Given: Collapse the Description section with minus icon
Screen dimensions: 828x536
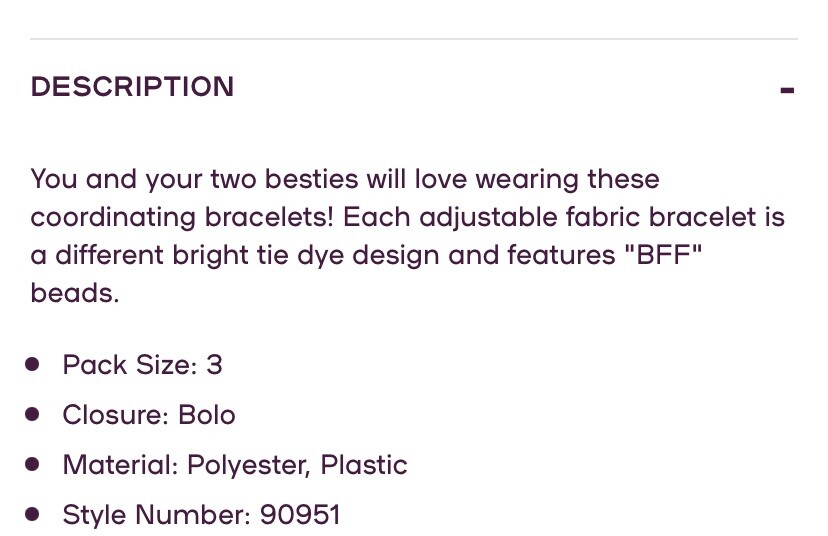Looking at the screenshot, I should click(787, 90).
